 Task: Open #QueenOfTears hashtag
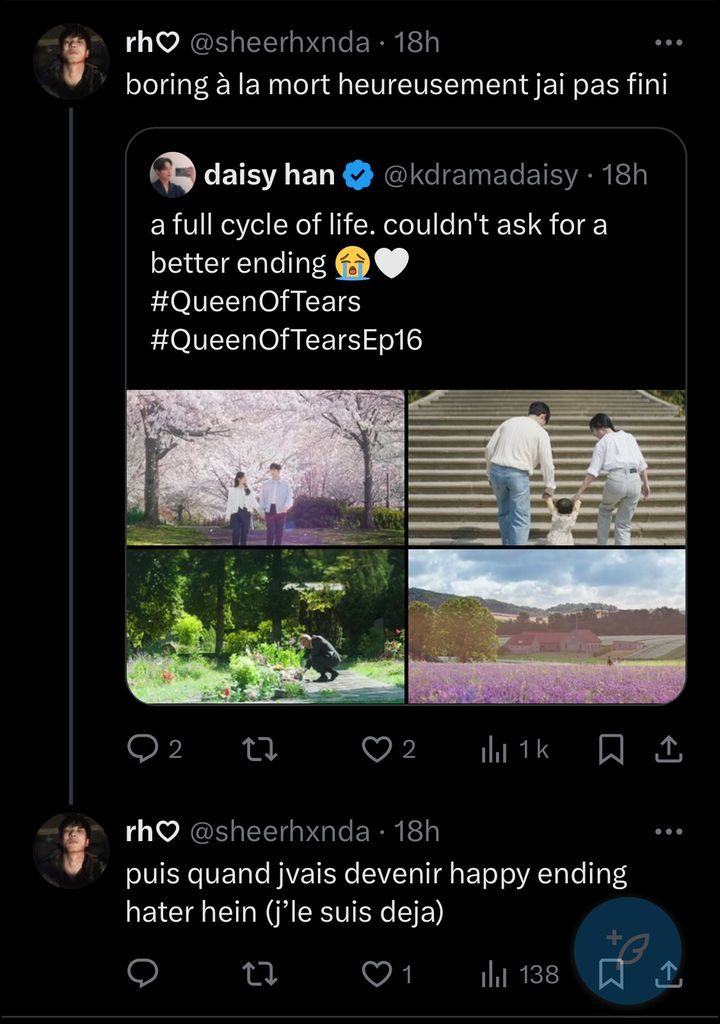pos(255,301)
